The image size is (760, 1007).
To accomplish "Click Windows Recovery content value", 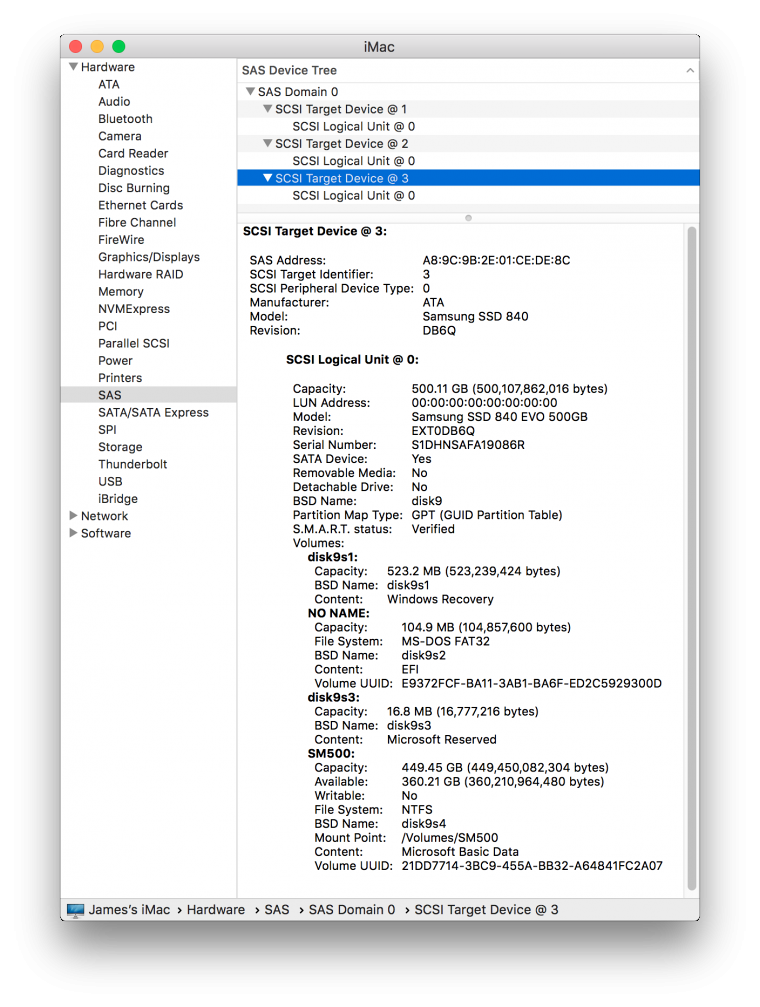I will 440,599.
